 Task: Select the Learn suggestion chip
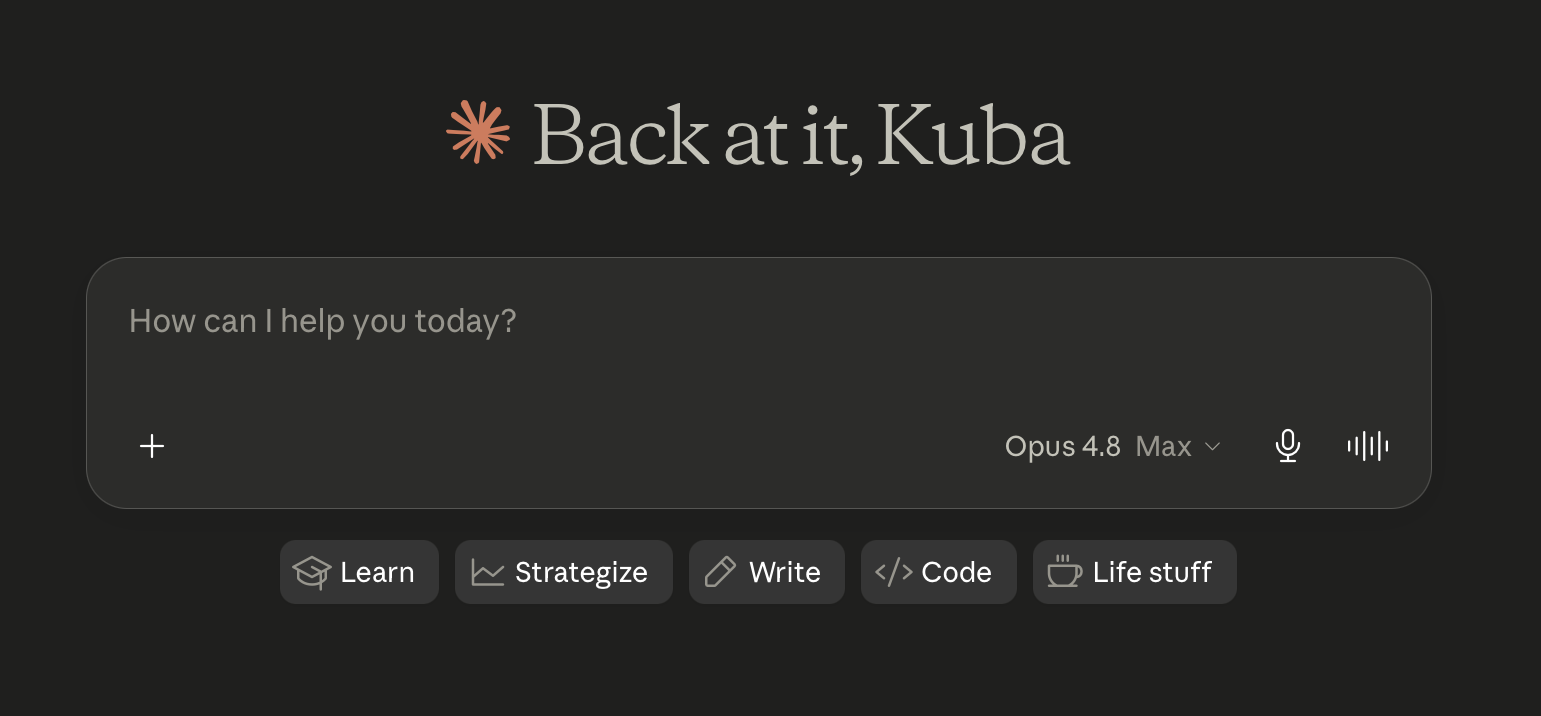coord(359,572)
